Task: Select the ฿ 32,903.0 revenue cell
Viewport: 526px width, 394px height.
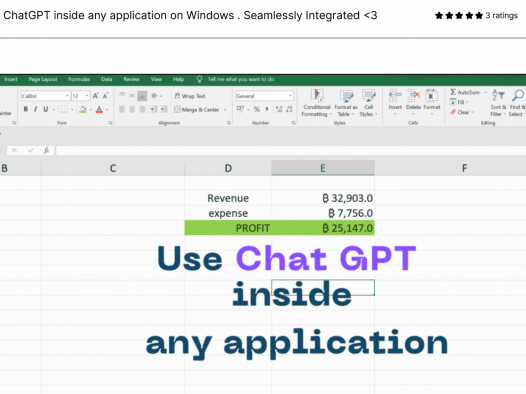Action: coord(323,198)
